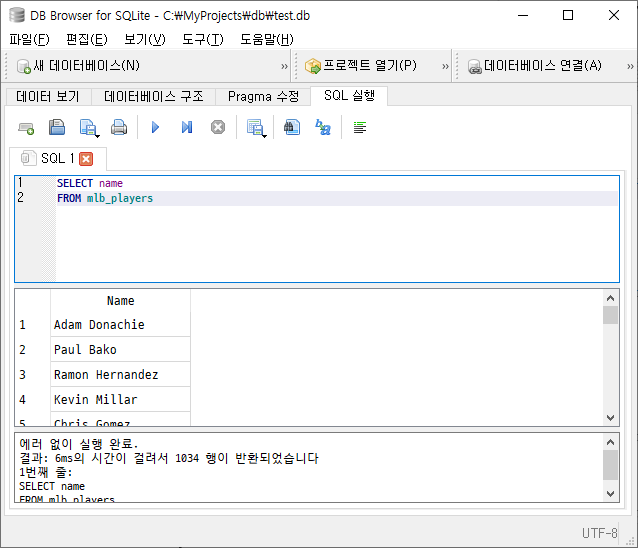Switch to Pragma 수정 tab
Screen dimensions: 638x548
click(263, 96)
